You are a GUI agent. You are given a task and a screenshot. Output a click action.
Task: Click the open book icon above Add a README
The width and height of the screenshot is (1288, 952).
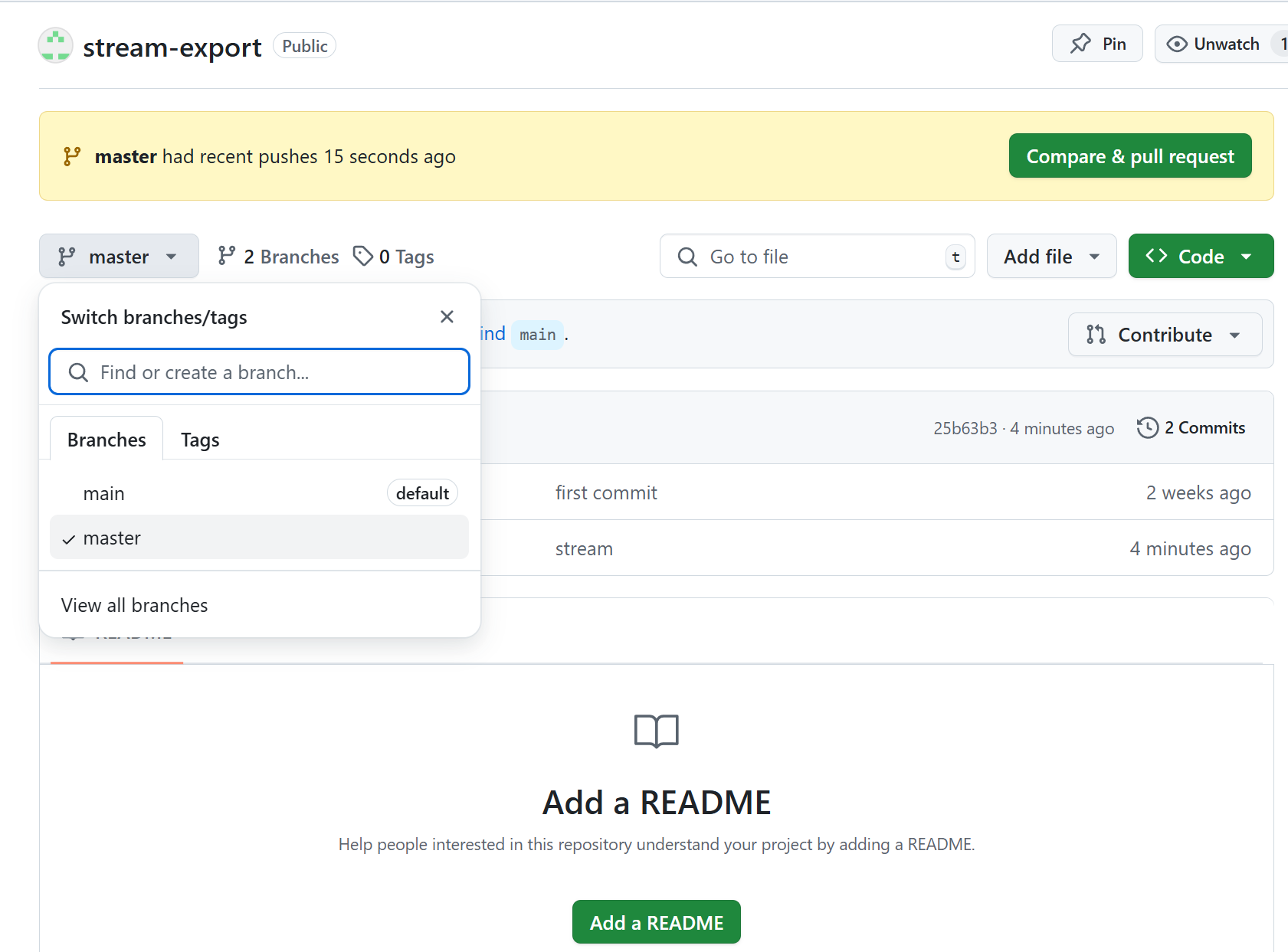pyautogui.click(x=657, y=731)
